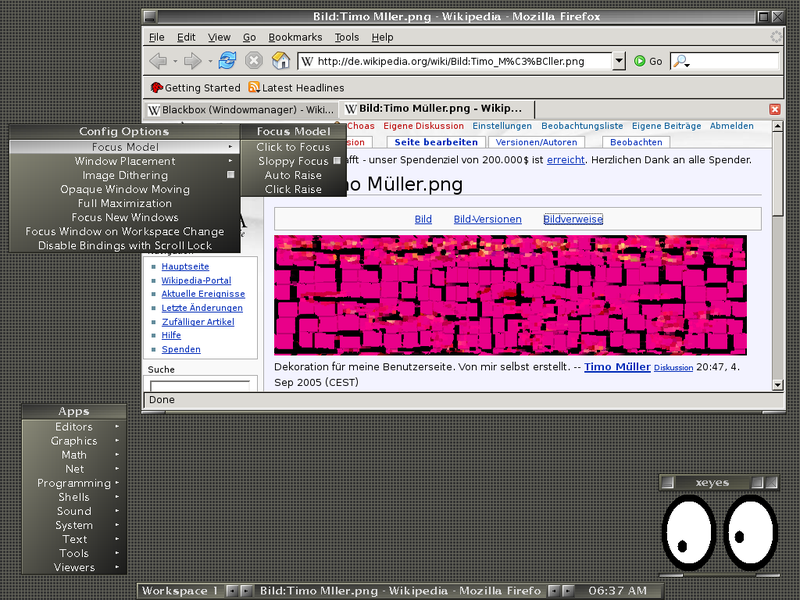This screenshot has width=800, height=600.
Task: Select Click to Focus mode
Action: [x=292, y=146]
